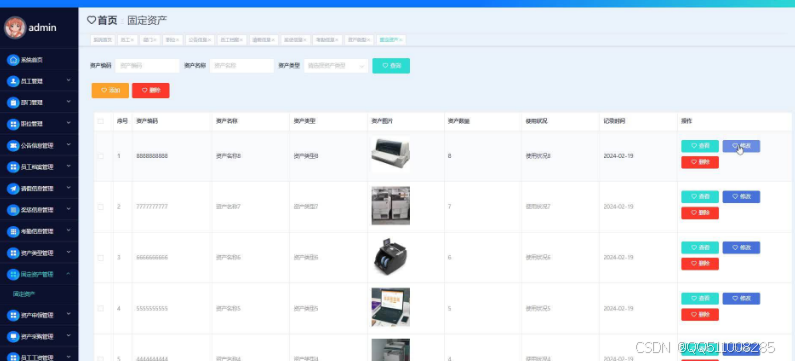The width and height of the screenshot is (795, 361).
Task: Click the 系统首页 home icon in sidebar
Action: tap(13, 60)
